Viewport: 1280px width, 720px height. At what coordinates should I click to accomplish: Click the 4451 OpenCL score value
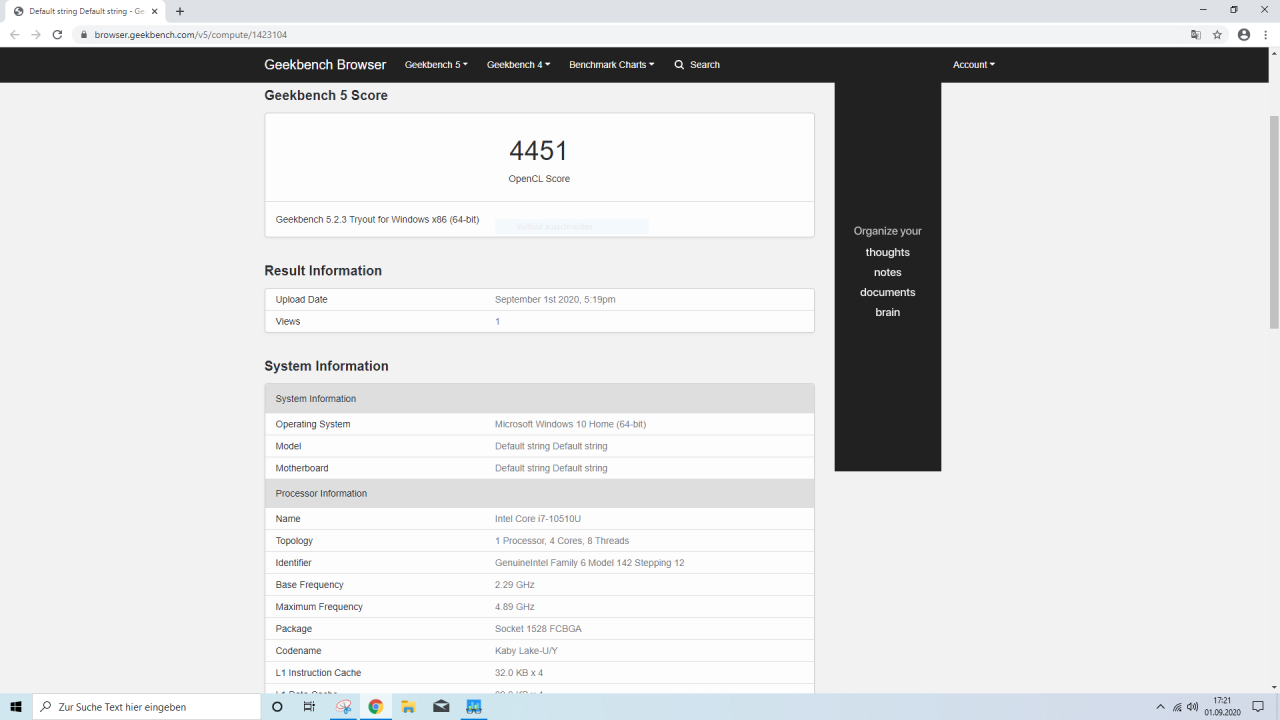coord(539,151)
